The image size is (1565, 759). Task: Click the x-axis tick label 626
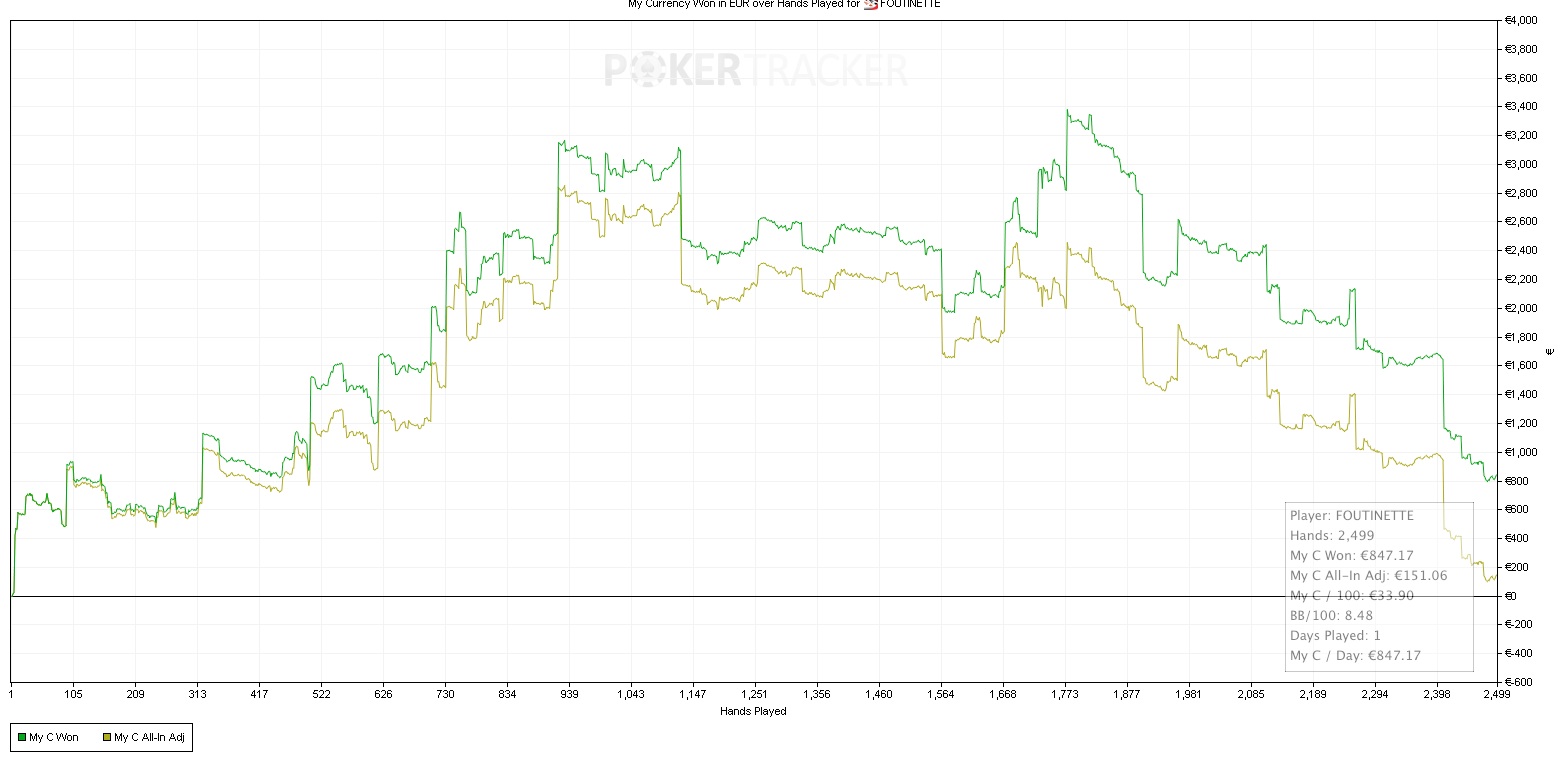(384, 694)
